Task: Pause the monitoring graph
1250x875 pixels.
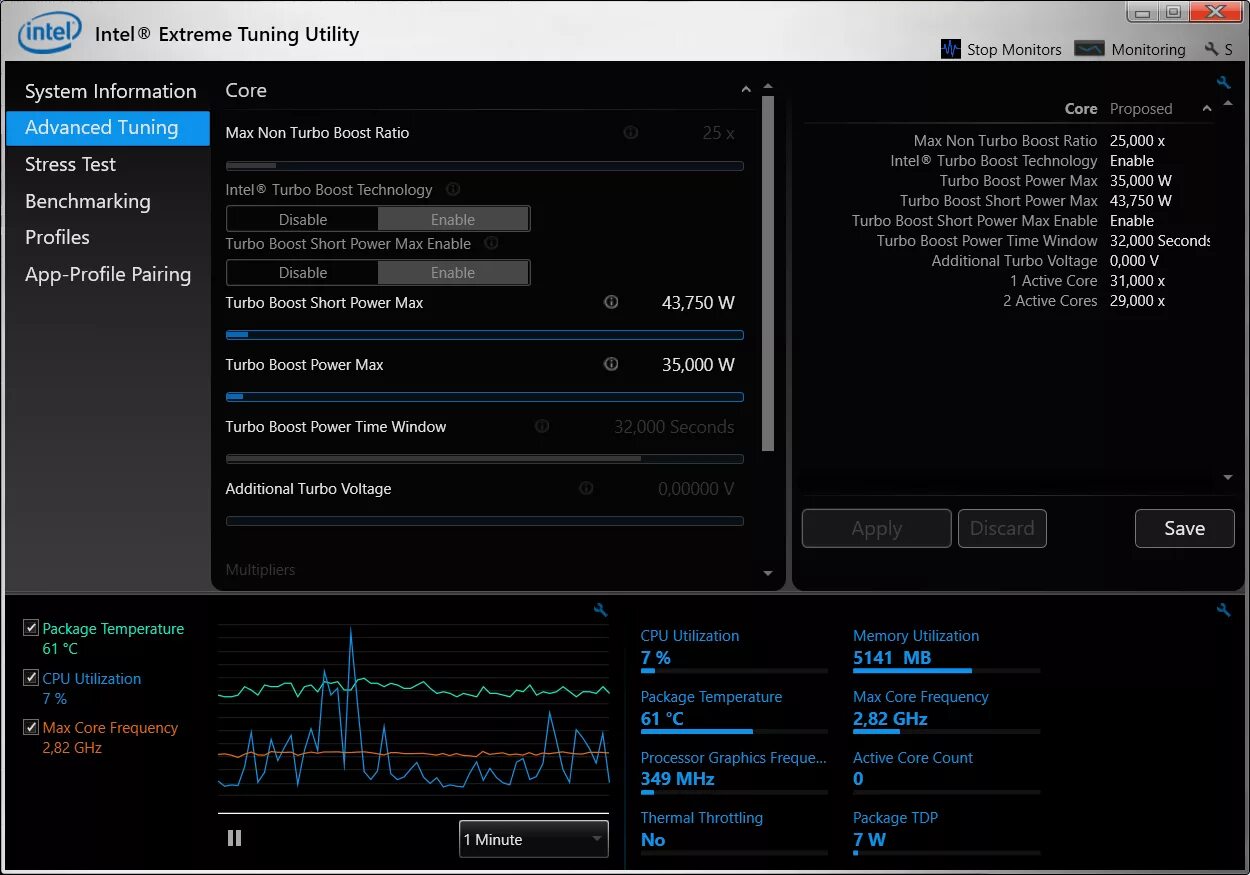Action: click(235, 838)
